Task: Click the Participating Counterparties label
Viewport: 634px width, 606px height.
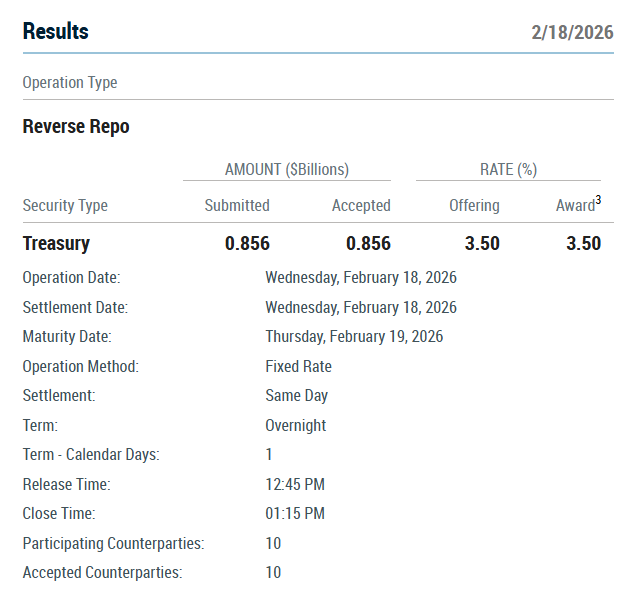Action: (x=114, y=543)
